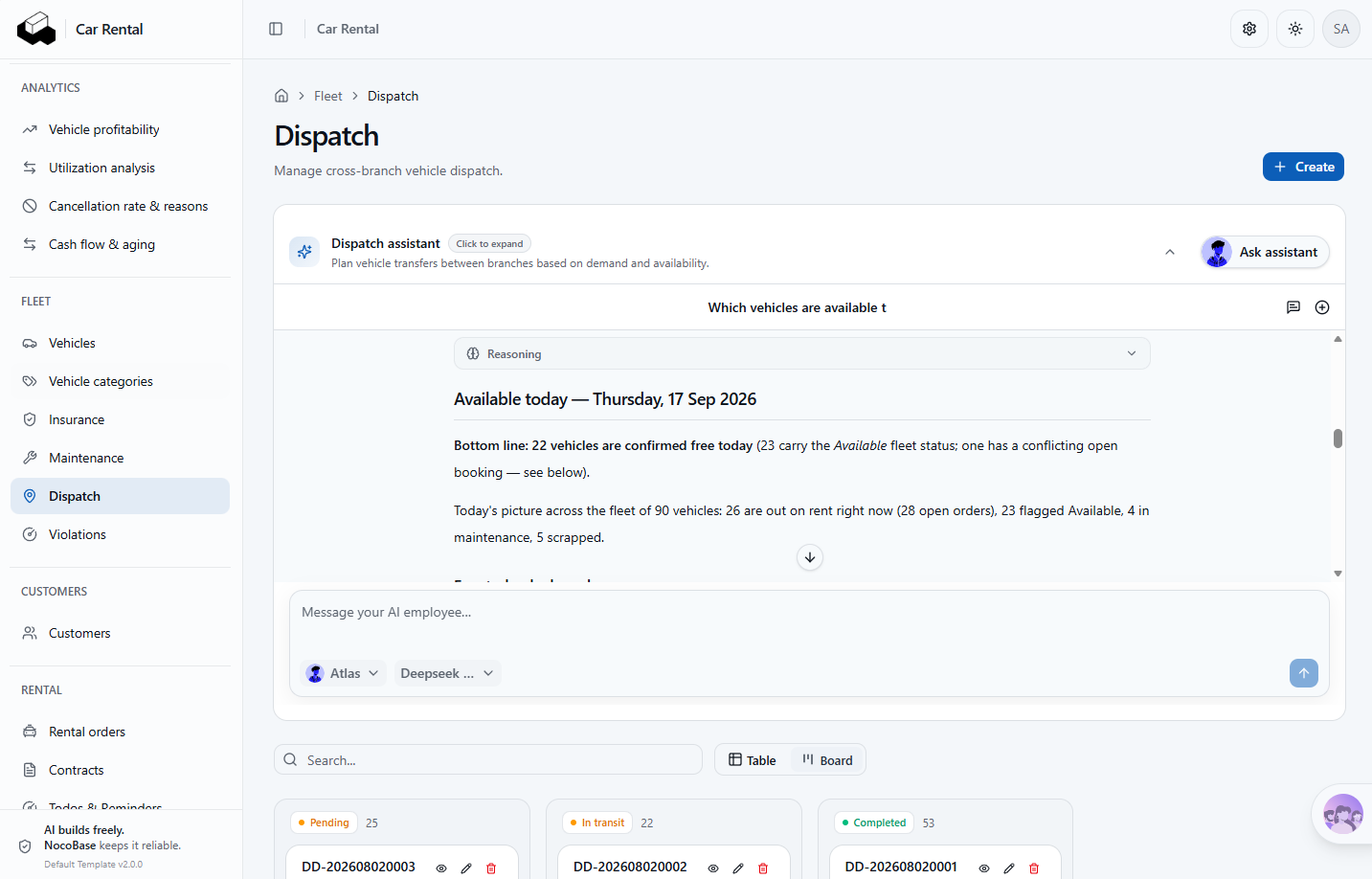The image size is (1372, 879).
Task: Open the Deepseek model dropdown
Action: (447, 673)
